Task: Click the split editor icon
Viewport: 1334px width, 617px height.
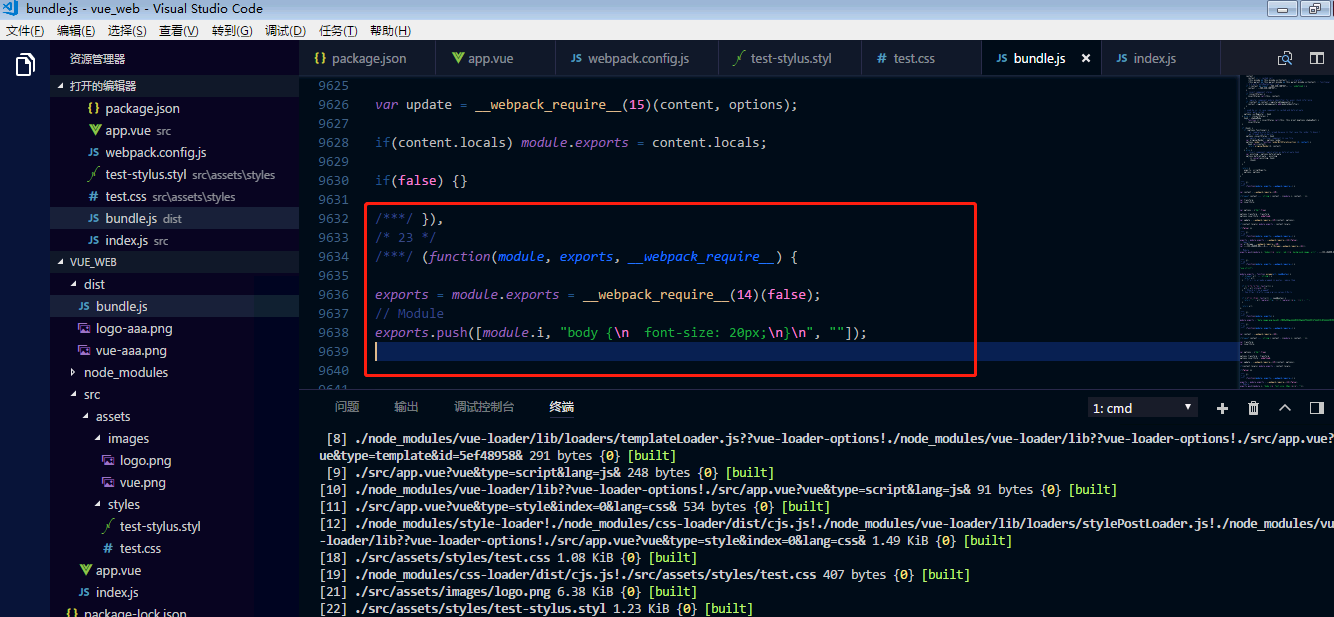Action: pyautogui.click(x=1316, y=58)
